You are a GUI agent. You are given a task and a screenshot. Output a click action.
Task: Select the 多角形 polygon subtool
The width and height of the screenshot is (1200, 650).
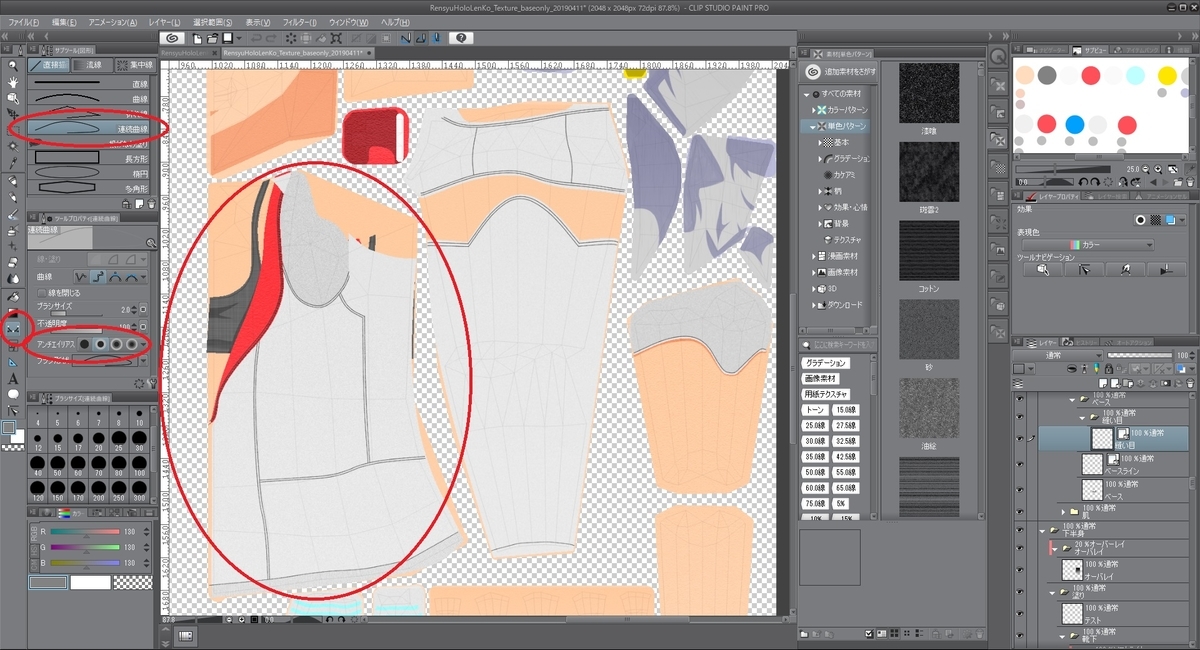click(x=90, y=187)
